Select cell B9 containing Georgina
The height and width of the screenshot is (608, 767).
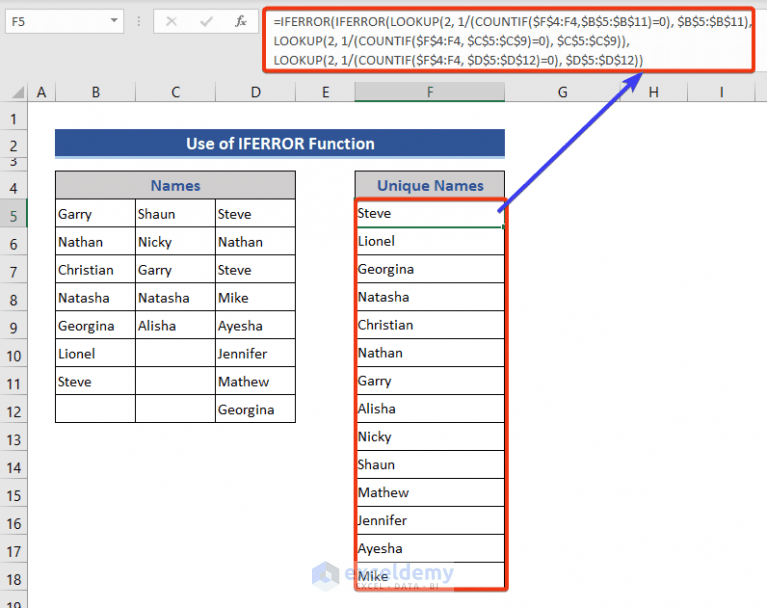pyautogui.click(x=95, y=325)
